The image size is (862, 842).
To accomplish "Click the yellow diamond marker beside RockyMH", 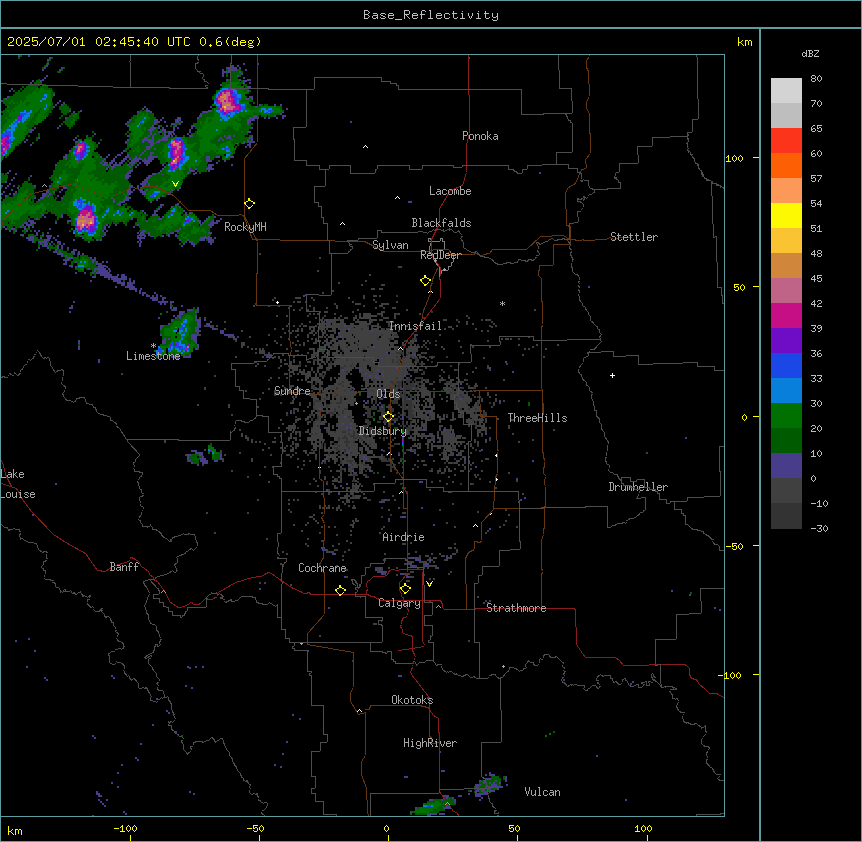I will coord(250,204).
